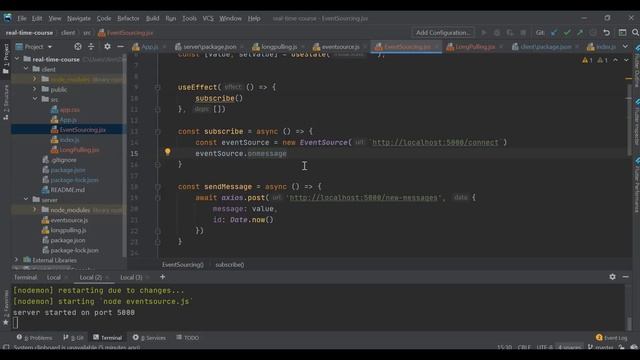640x360 pixels.
Task: Collapse the real-time-course root folder
Action: (x=17, y=59)
